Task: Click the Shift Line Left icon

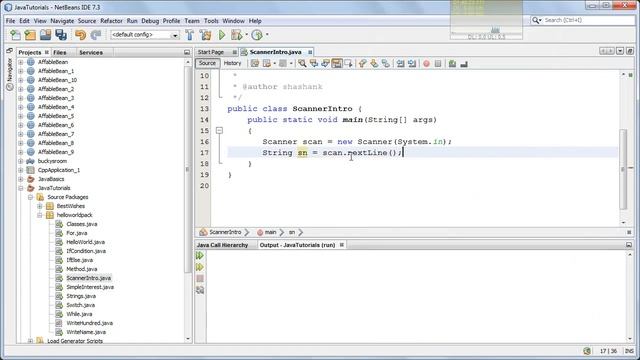Action: tap(400, 64)
